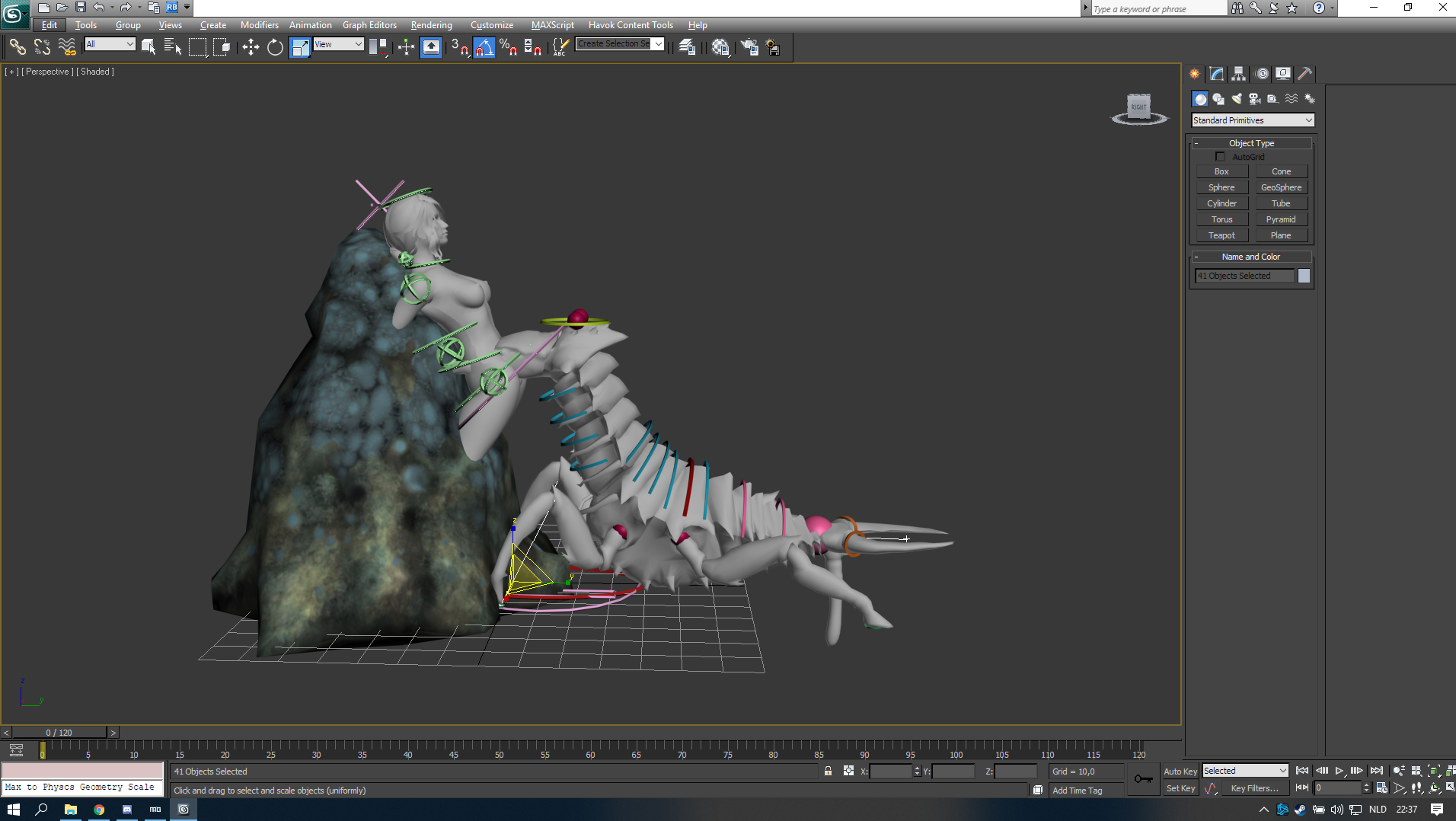
Task: Click the Key Filters button
Action: pos(1253,788)
